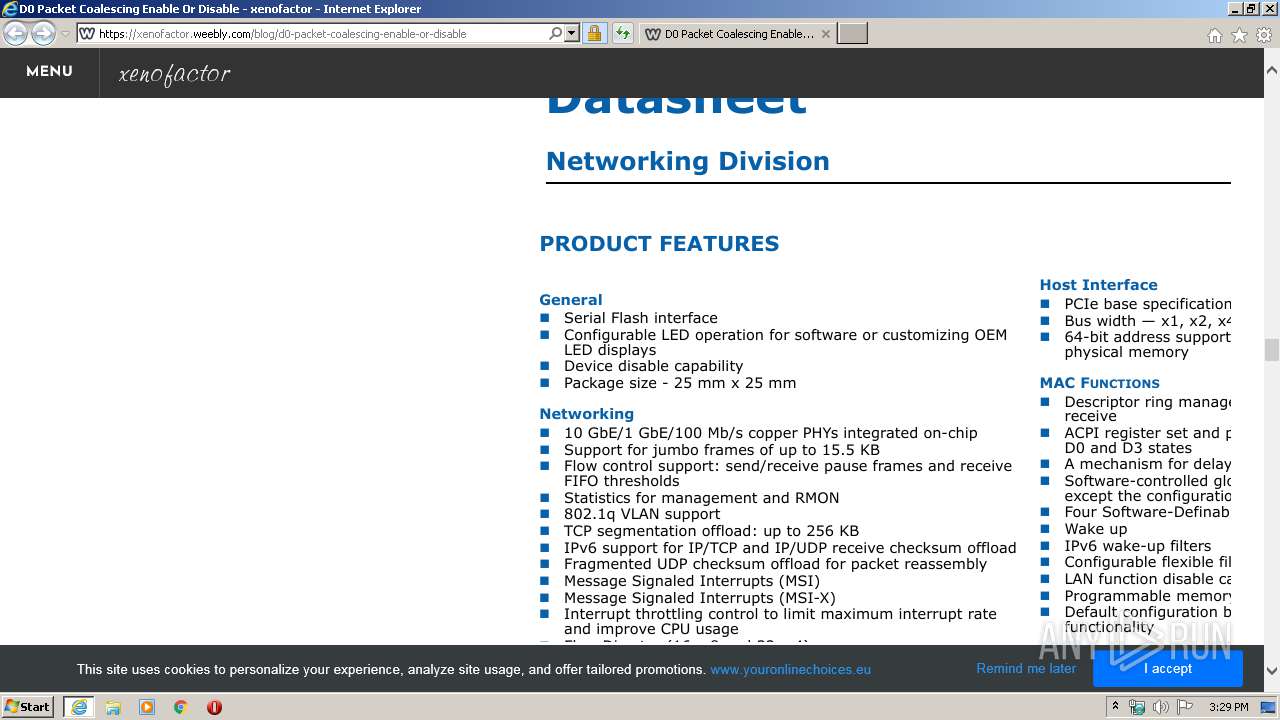Click the address bar URL field
The height and width of the screenshot is (720, 1280).
[x=312, y=33]
